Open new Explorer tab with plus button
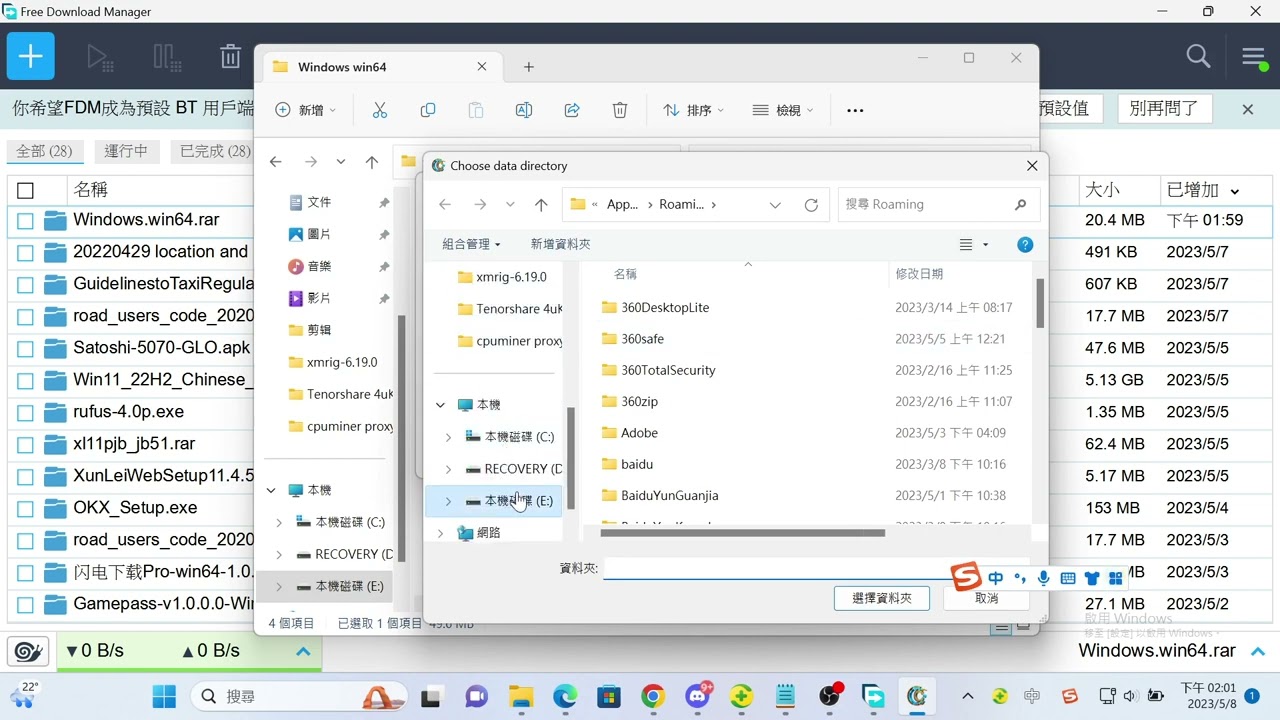The image size is (1280, 720). pos(529,67)
